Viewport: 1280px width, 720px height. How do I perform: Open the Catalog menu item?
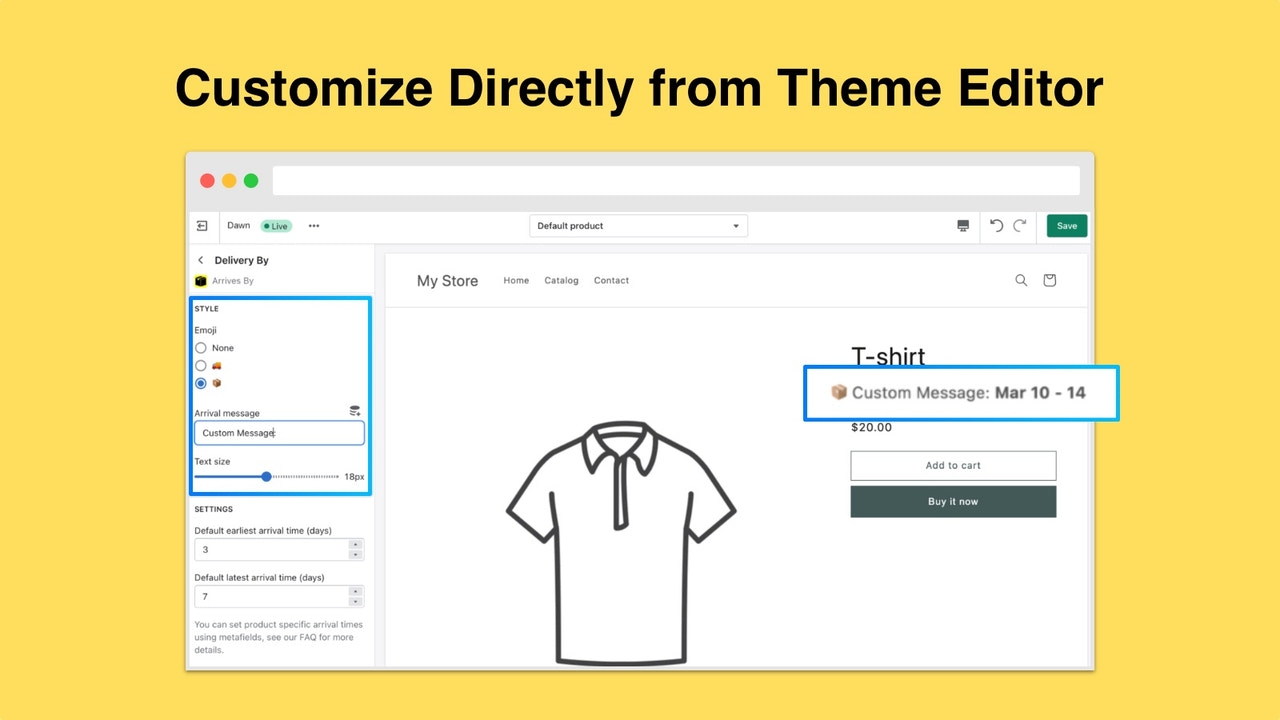click(561, 281)
